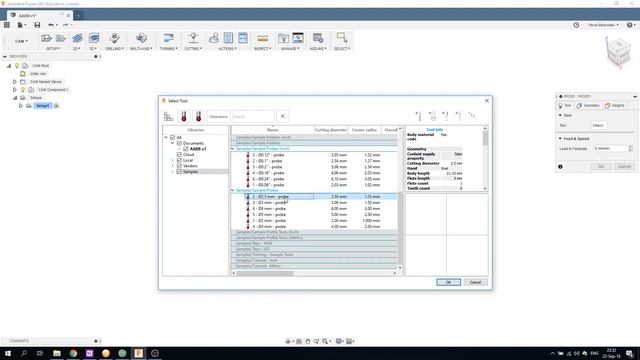Open Chrome from the Windows taskbar

click(x=73, y=353)
